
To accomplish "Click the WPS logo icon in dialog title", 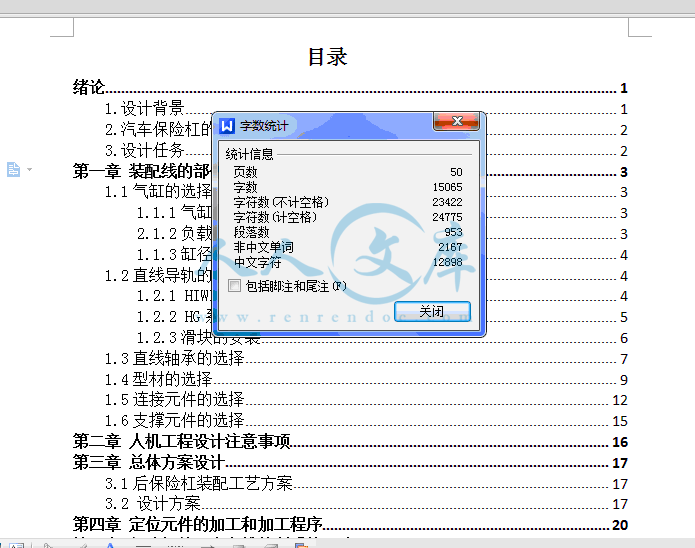I will tap(227, 126).
